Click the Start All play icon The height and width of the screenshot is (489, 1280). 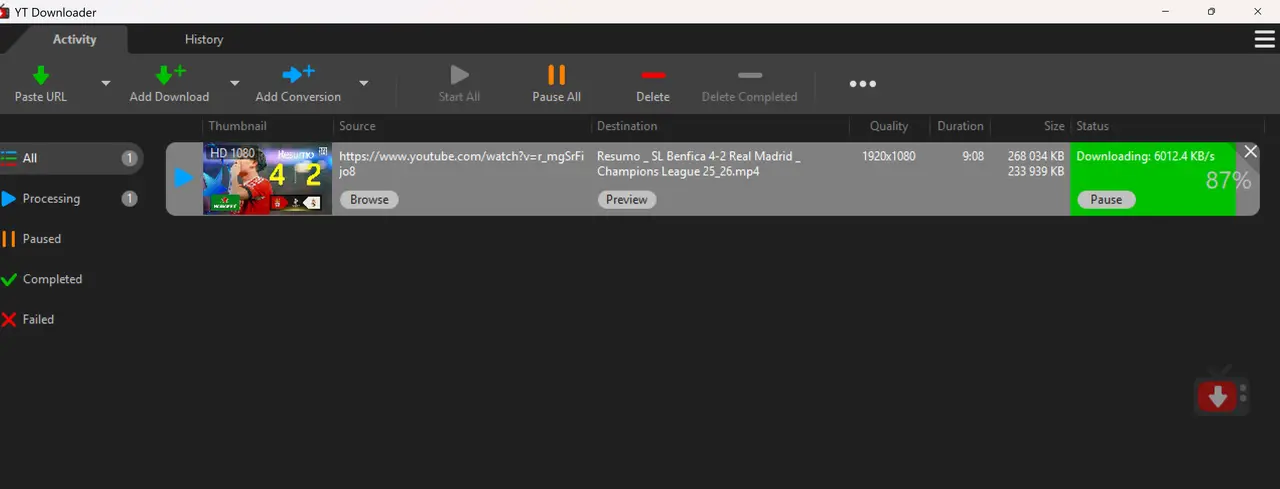(x=459, y=74)
